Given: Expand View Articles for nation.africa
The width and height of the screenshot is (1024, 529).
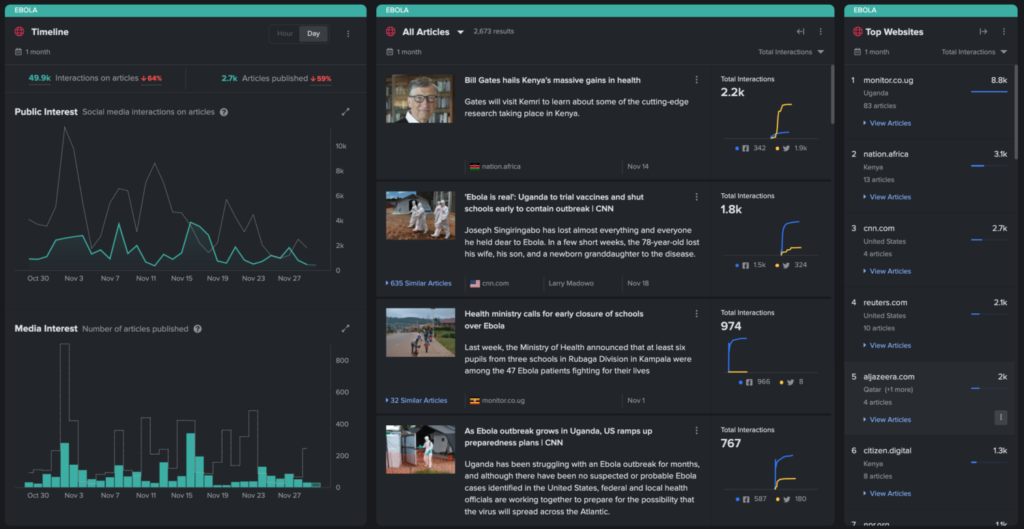Looking at the screenshot, I should [887, 197].
